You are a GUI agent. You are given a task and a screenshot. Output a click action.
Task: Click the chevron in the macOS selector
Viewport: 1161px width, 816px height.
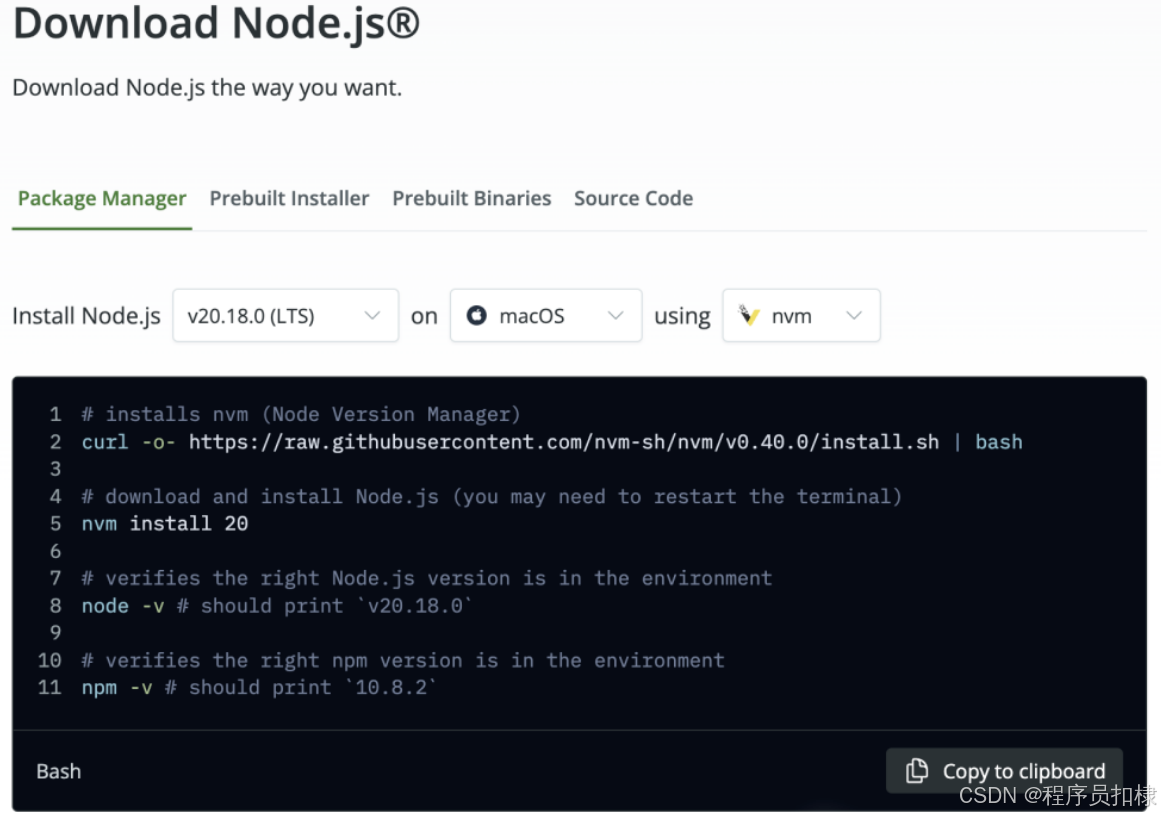tap(615, 315)
